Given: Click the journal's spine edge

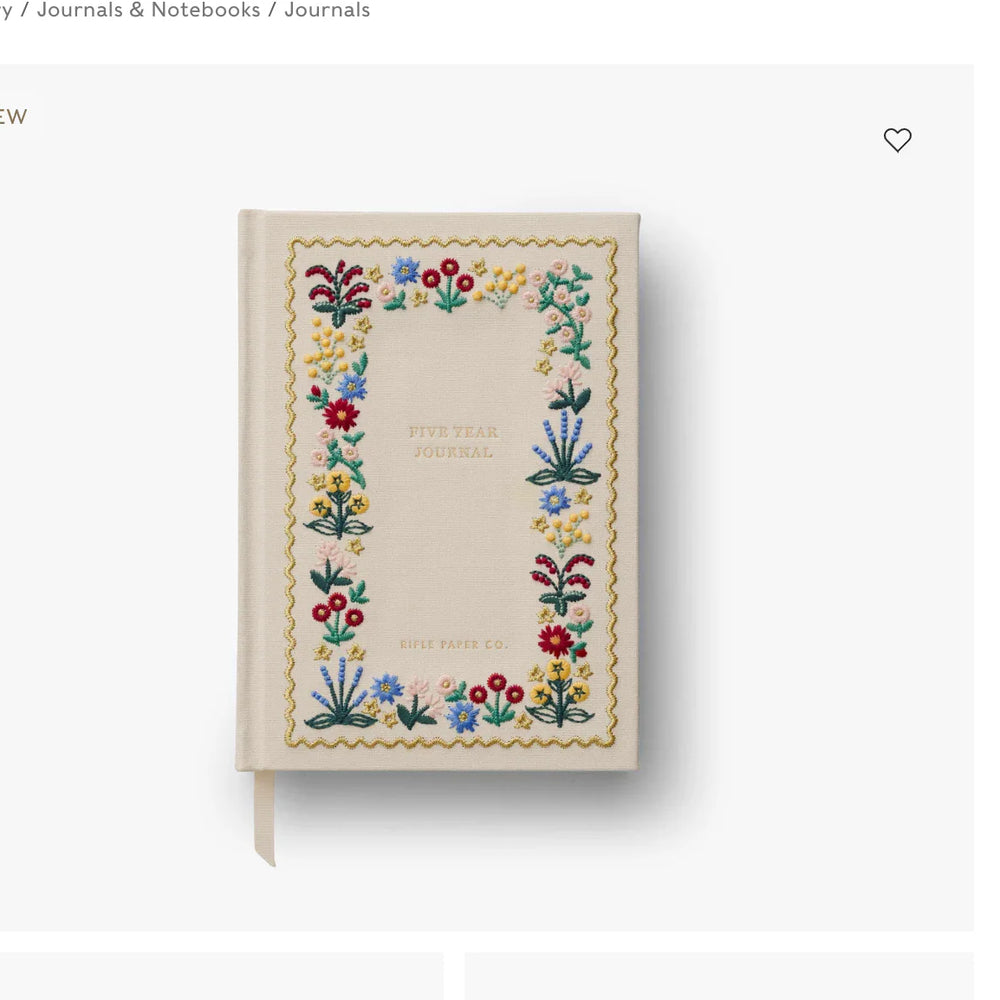Looking at the screenshot, I should coord(249,490).
